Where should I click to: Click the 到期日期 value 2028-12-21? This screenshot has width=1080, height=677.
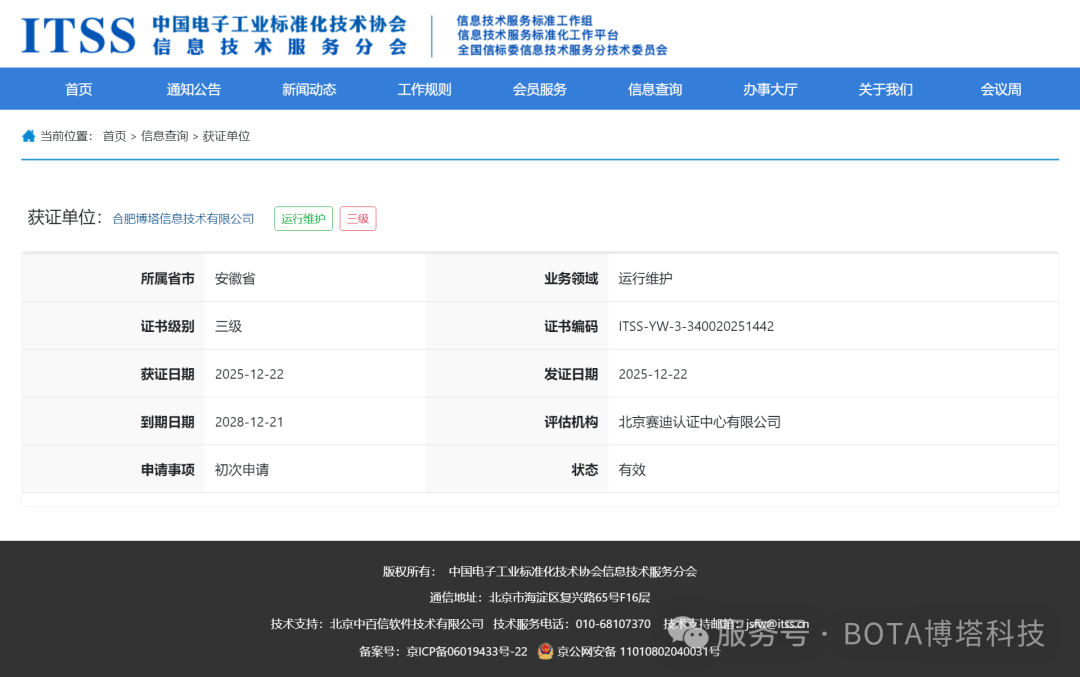point(249,422)
